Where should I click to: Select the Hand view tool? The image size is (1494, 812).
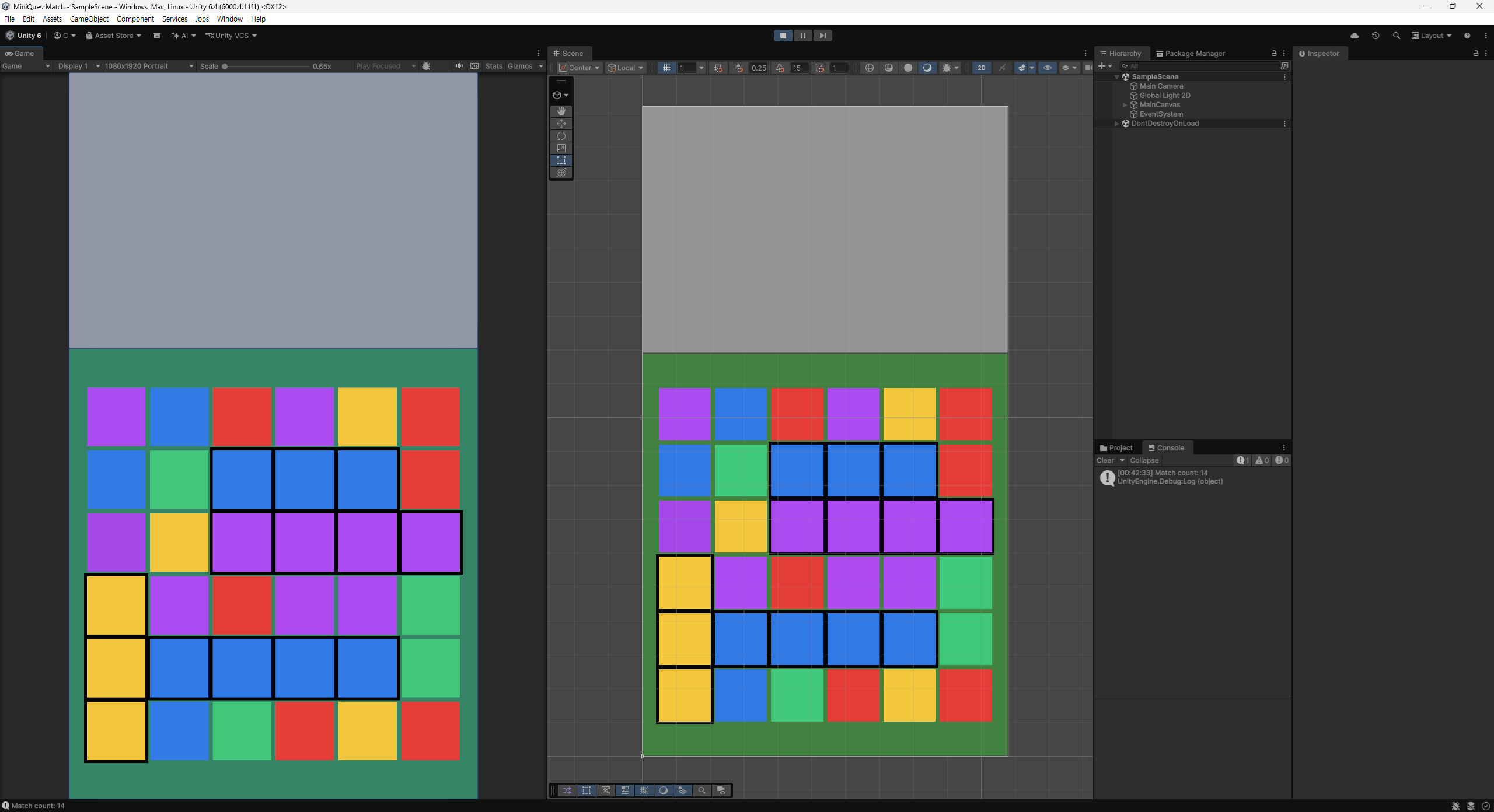[x=561, y=111]
